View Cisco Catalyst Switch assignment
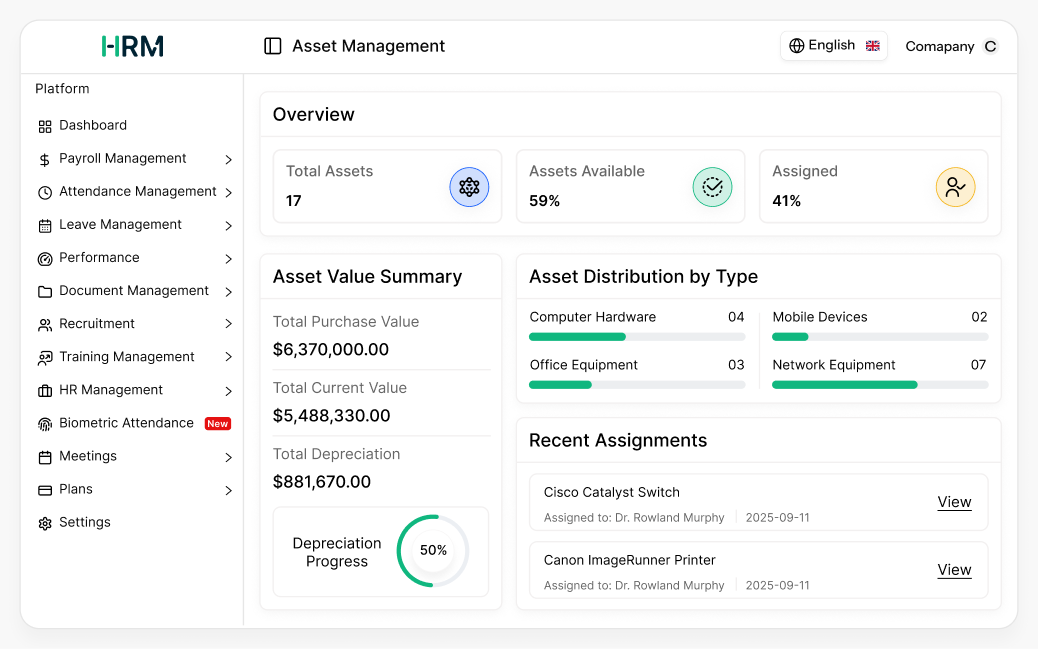This screenshot has height=649, width=1038. coord(954,502)
